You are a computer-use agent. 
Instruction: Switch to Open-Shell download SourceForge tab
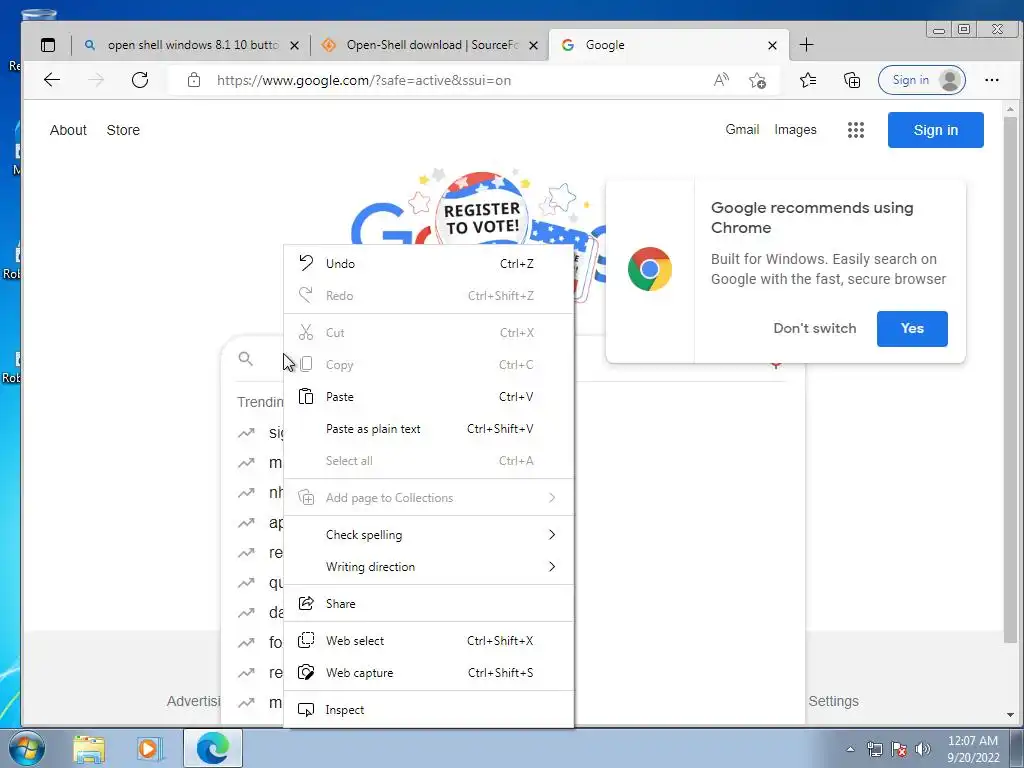click(431, 45)
